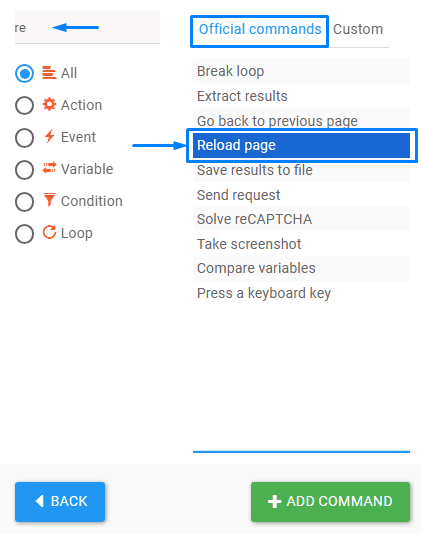Click the Condition funnel icon
The width and height of the screenshot is (421, 534).
coord(49,200)
